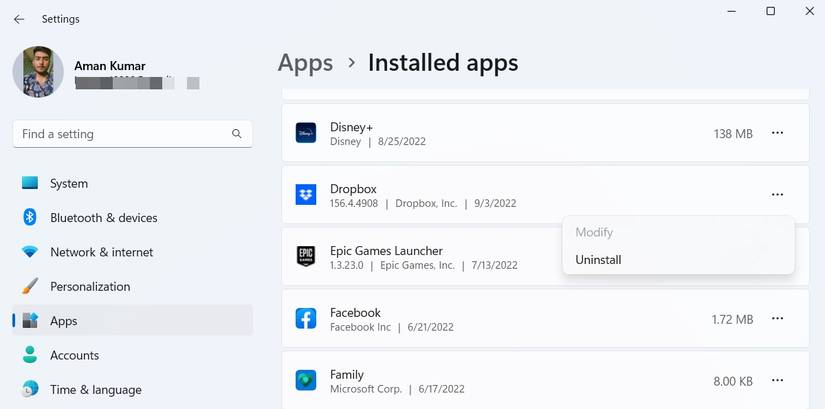Viewport: 825px width, 409px height.
Task: Open more options for Disney+
Action: pyautogui.click(x=777, y=133)
